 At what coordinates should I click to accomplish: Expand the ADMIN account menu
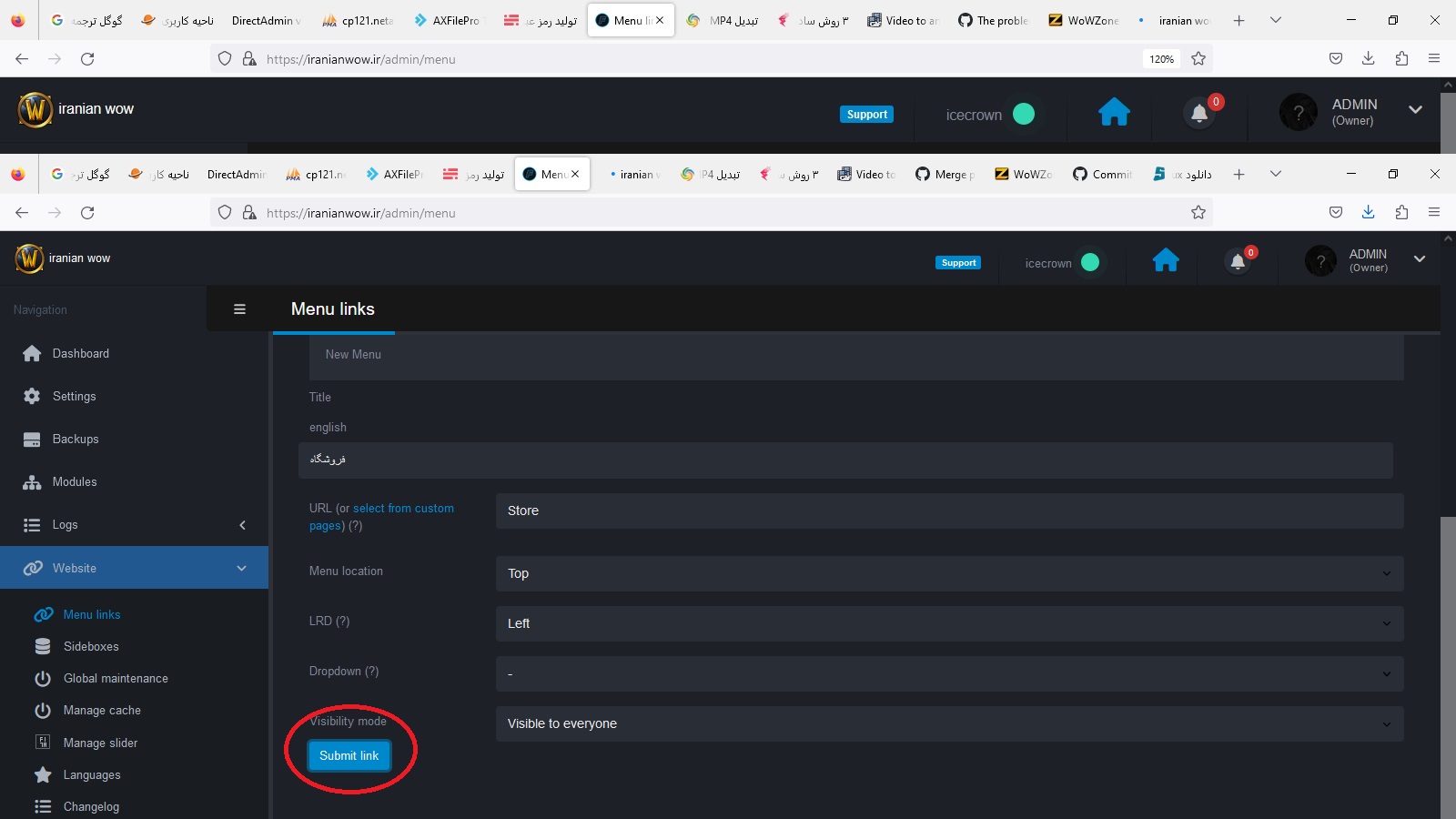[x=1420, y=259]
